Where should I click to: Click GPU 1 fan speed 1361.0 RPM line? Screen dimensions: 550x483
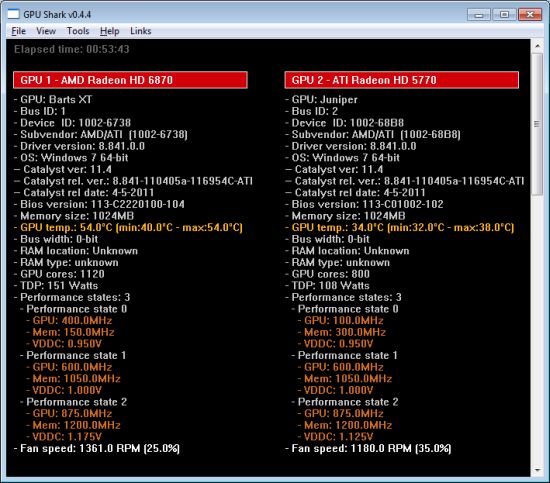coord(97,448)
